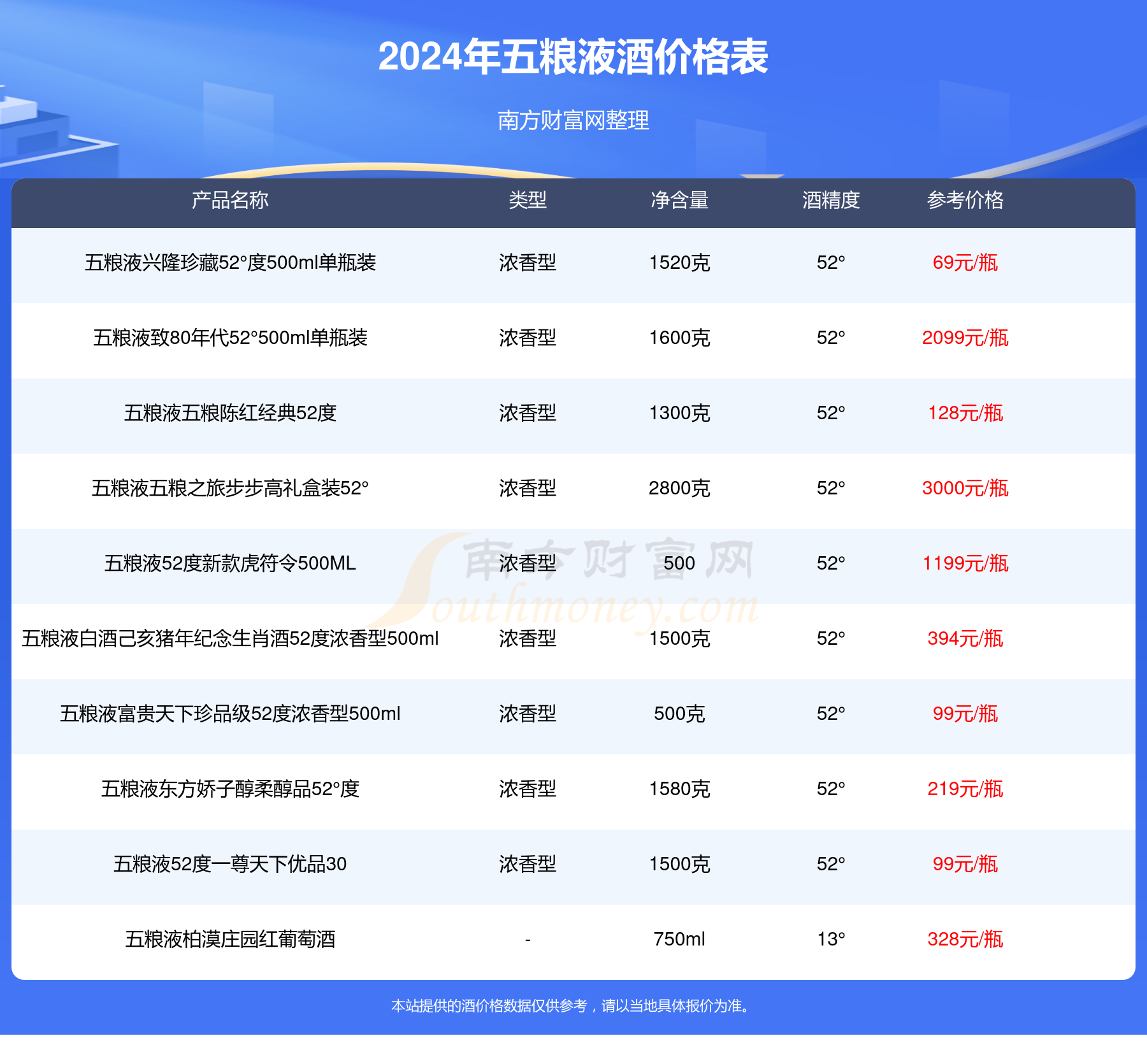Screen dimensions: 1147x1064
Task: Select product 五粮液52度一尊天下优品30
Action: [x=230, y=864]
